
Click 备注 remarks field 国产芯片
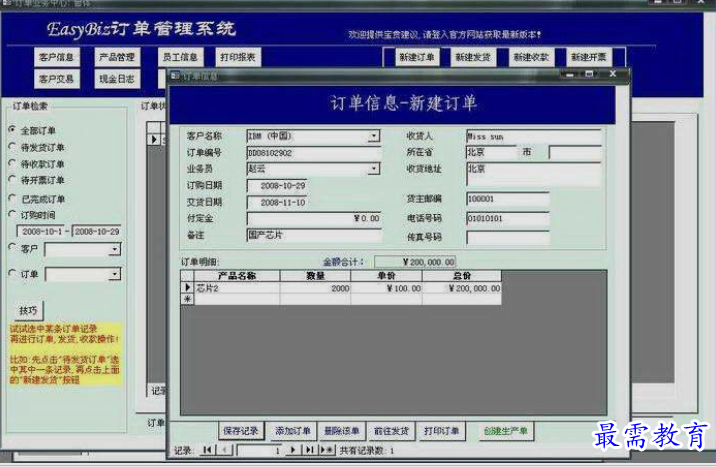click(x=313, y=235)
